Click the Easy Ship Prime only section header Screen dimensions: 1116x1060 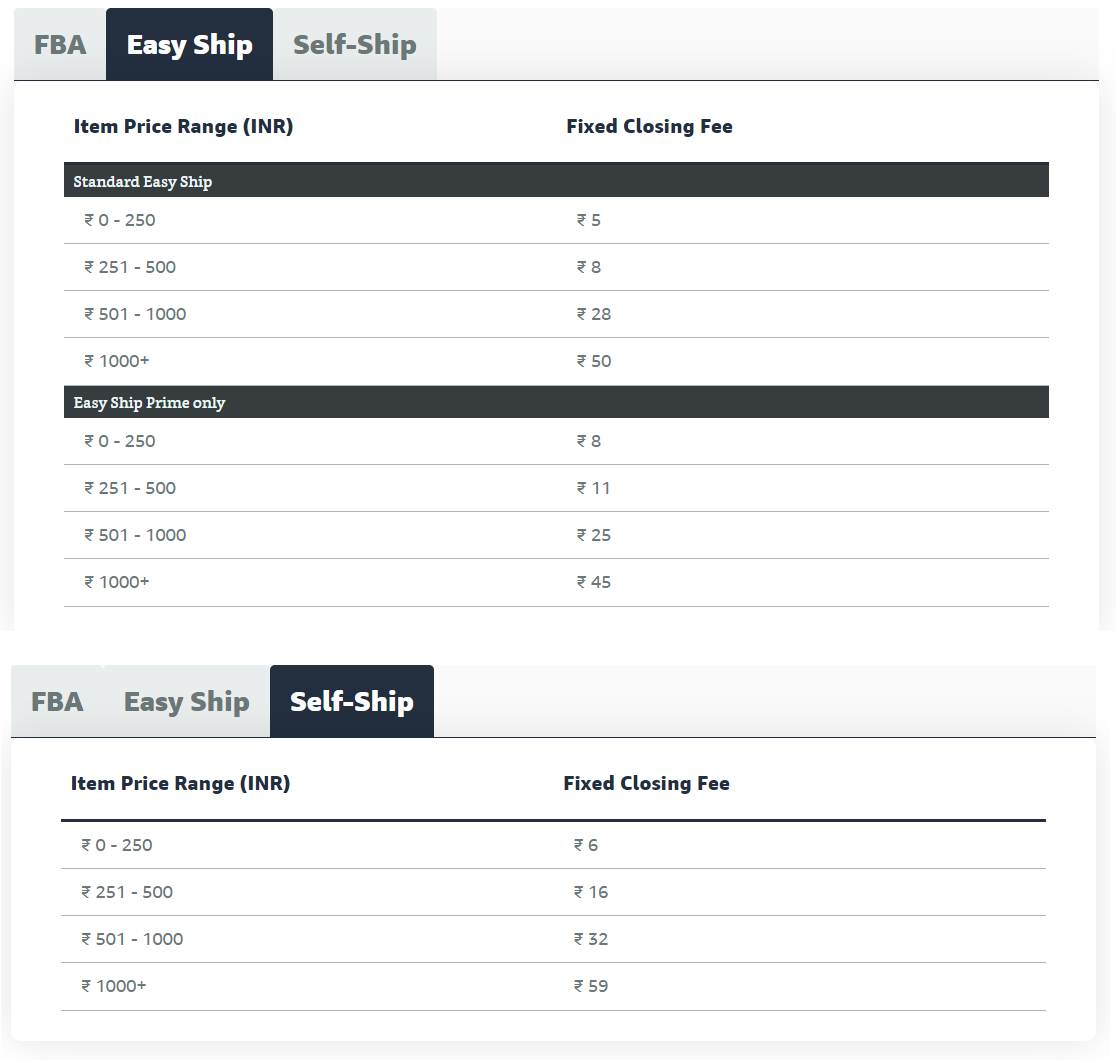pos(556,402)
